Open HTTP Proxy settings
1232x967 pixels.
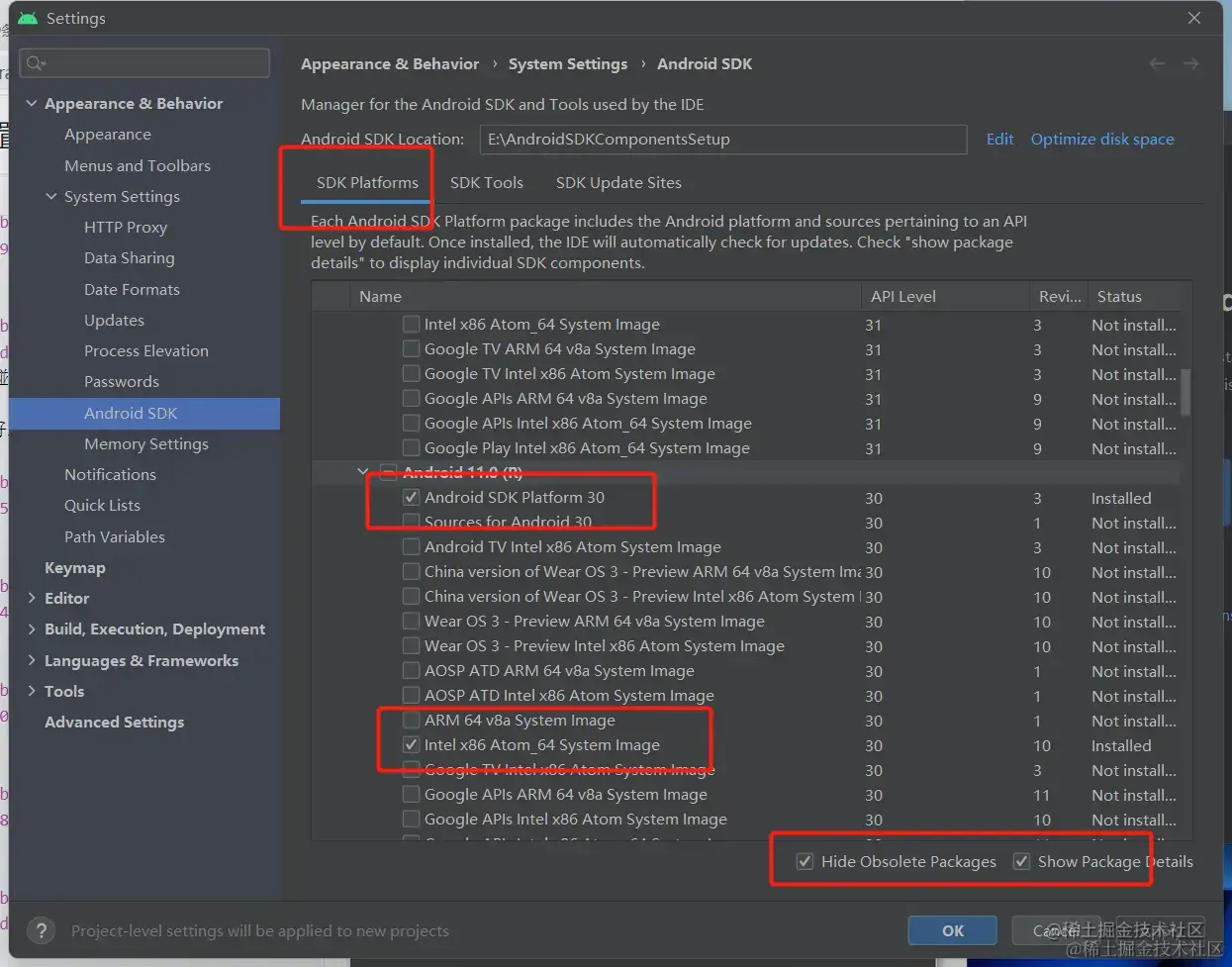[x=126, y=227]
